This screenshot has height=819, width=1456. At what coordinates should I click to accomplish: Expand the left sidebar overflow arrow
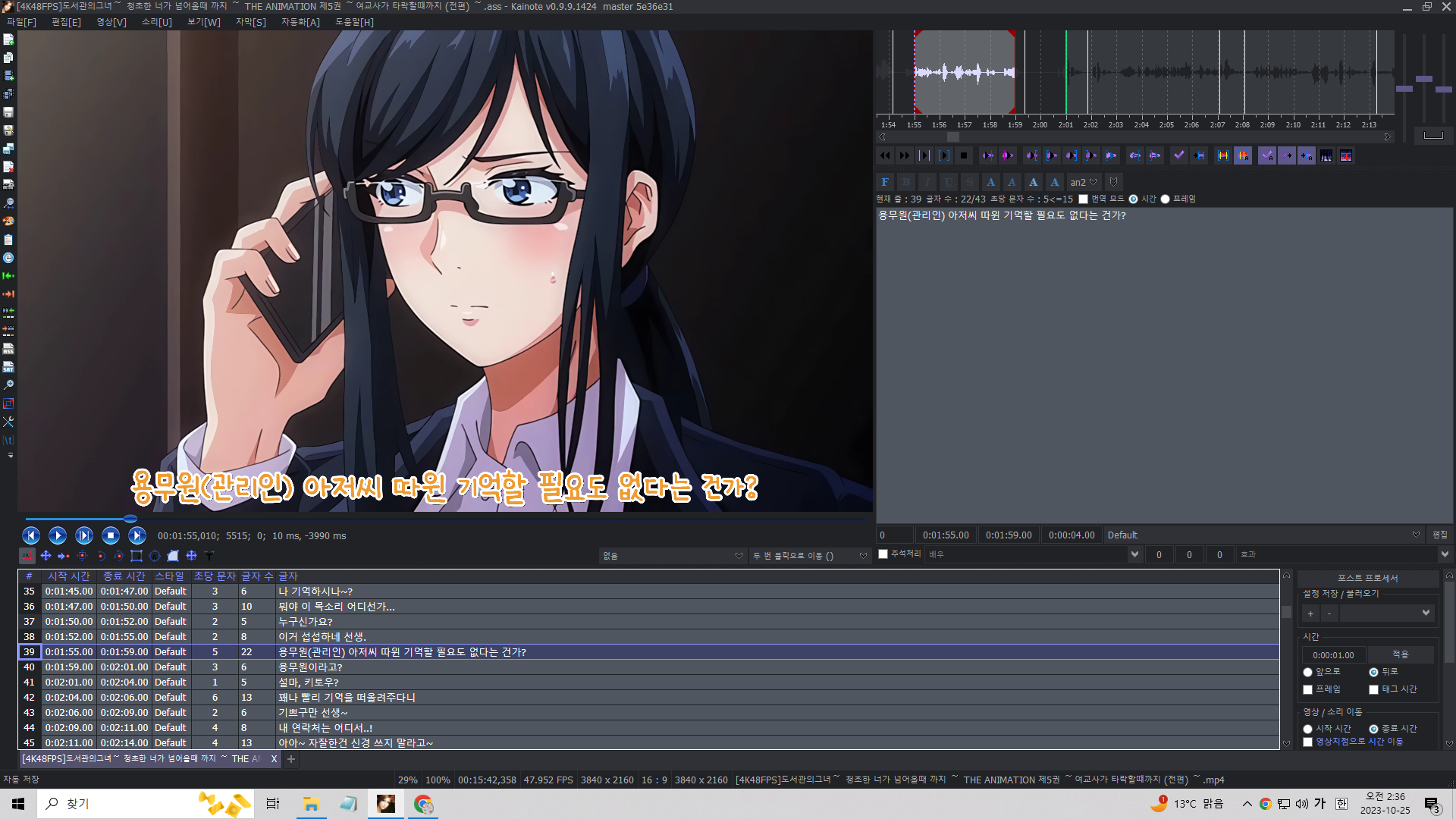click(x=10, y=456)
